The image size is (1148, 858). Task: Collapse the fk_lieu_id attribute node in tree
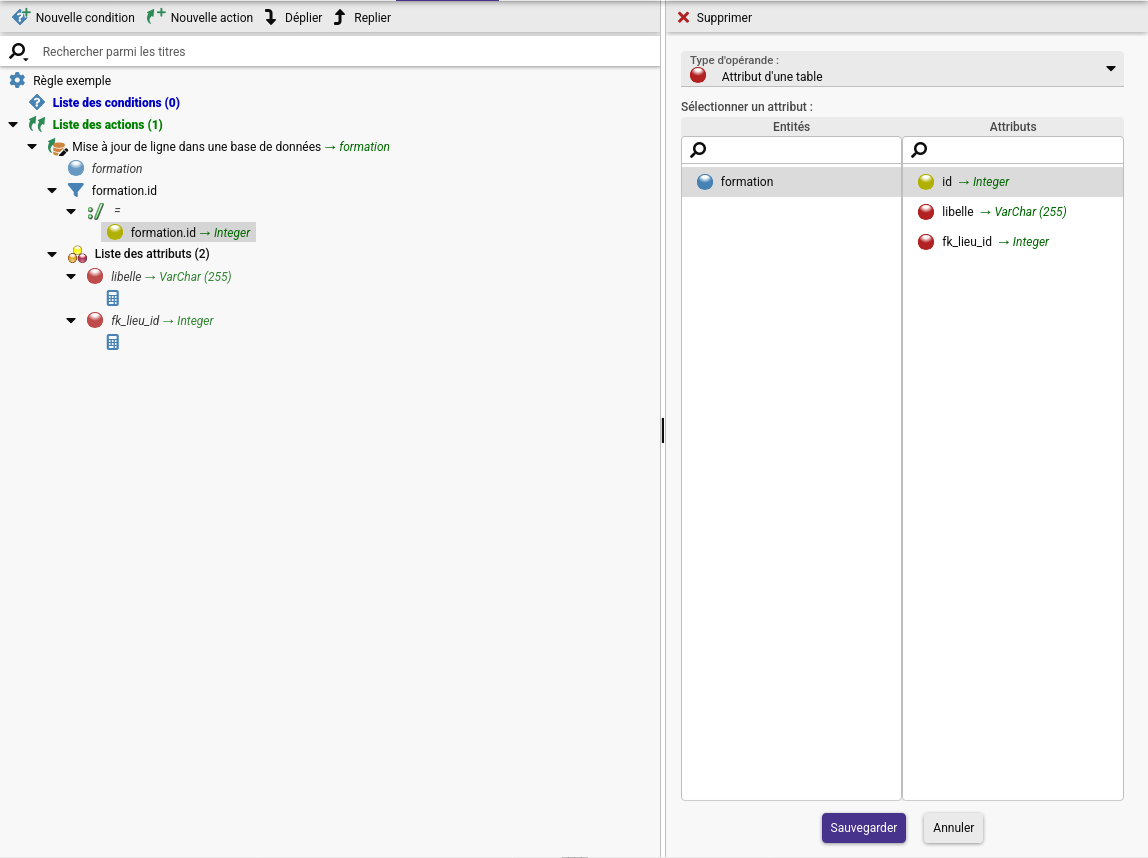click(x=71, y=320)
